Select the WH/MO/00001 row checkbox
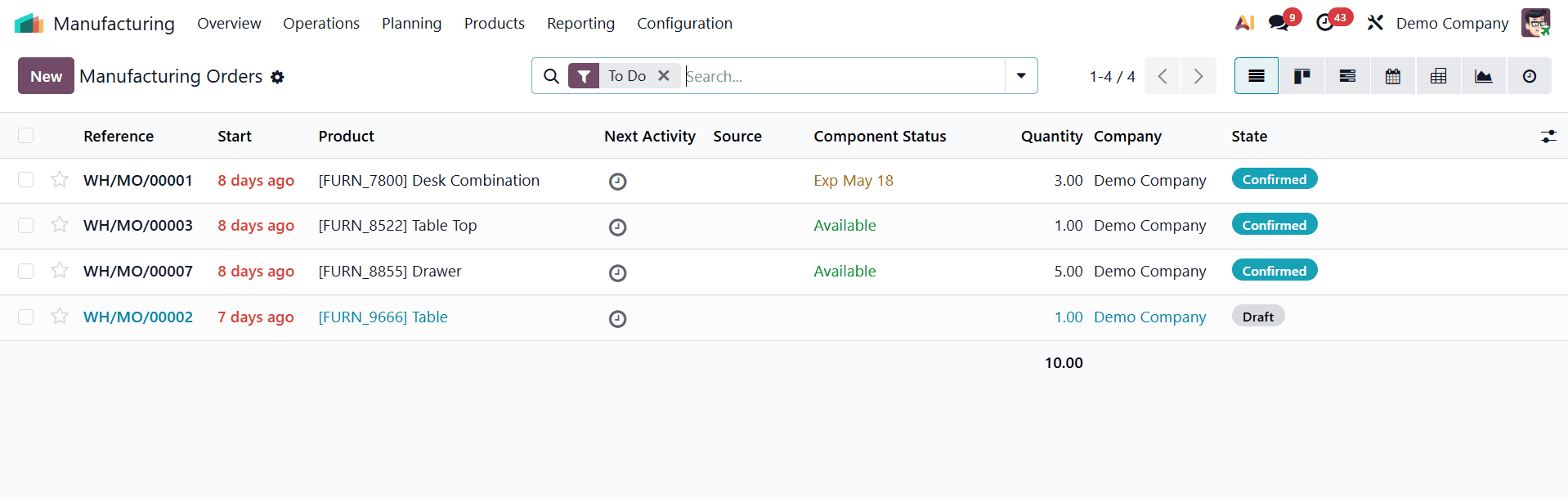 click(x=26, y=179)
